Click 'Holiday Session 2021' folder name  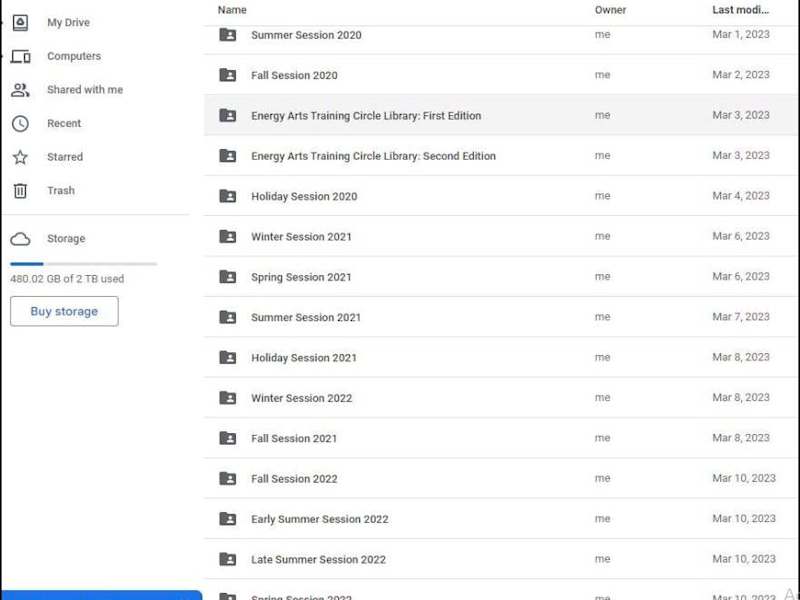pyautogui.click(x=304, y=358)
